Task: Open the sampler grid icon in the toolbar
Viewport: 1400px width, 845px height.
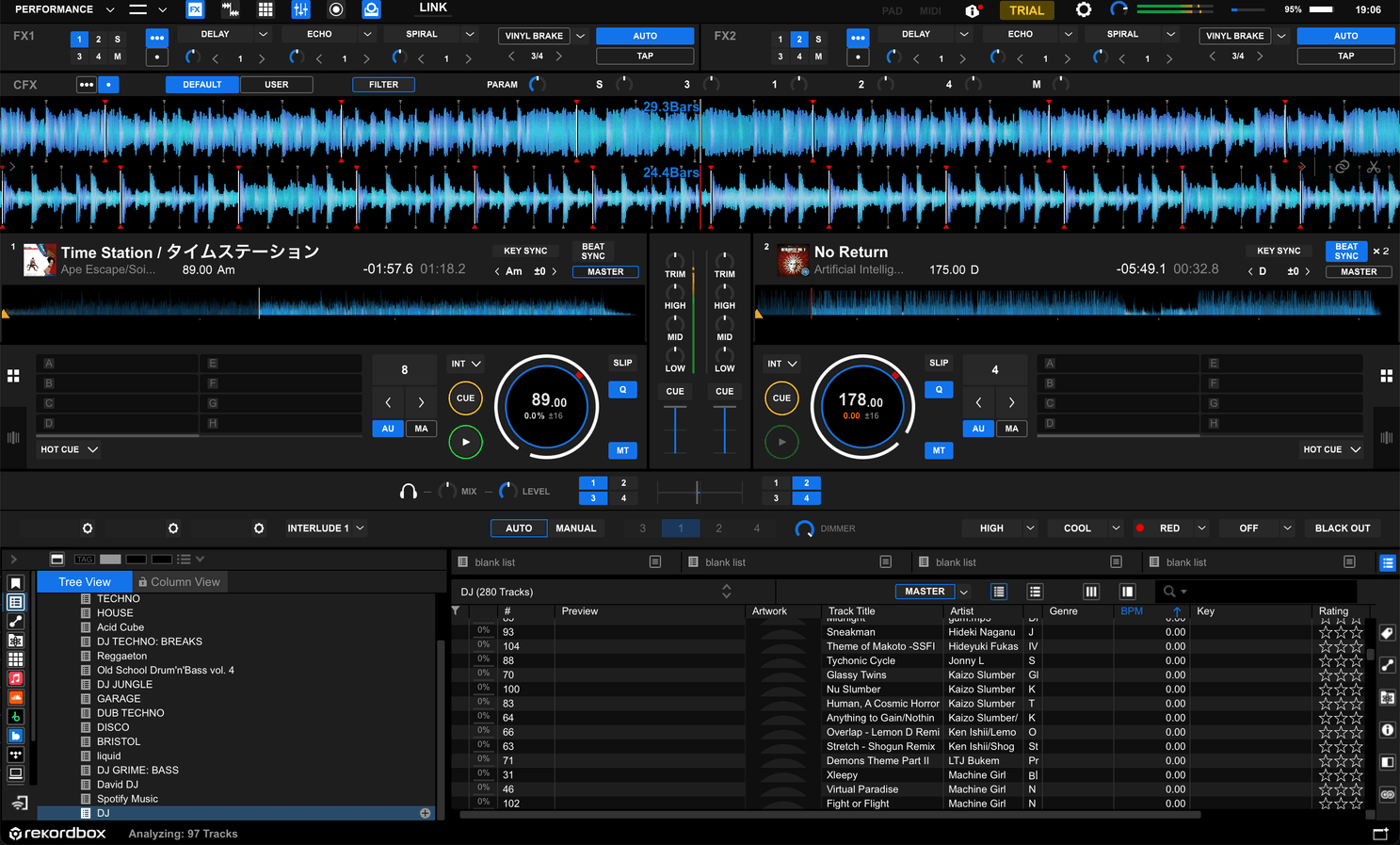Action: [266, 8]
